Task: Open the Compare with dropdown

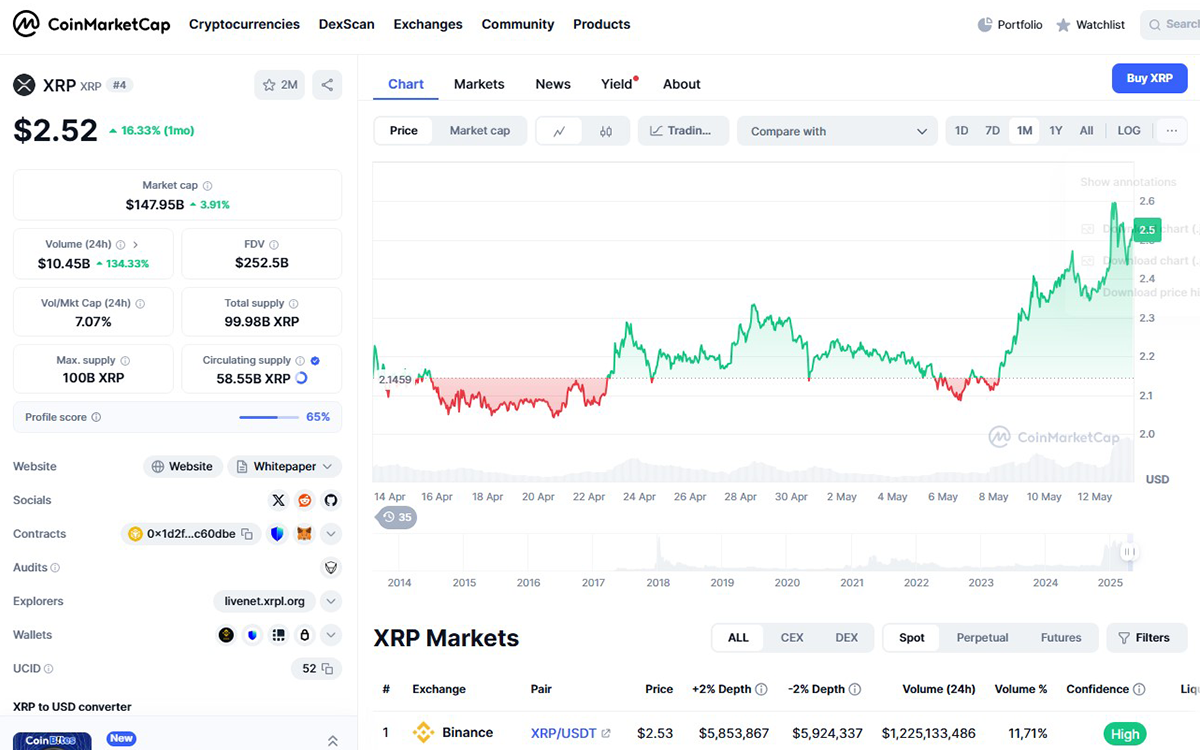Action: (838, 131)
